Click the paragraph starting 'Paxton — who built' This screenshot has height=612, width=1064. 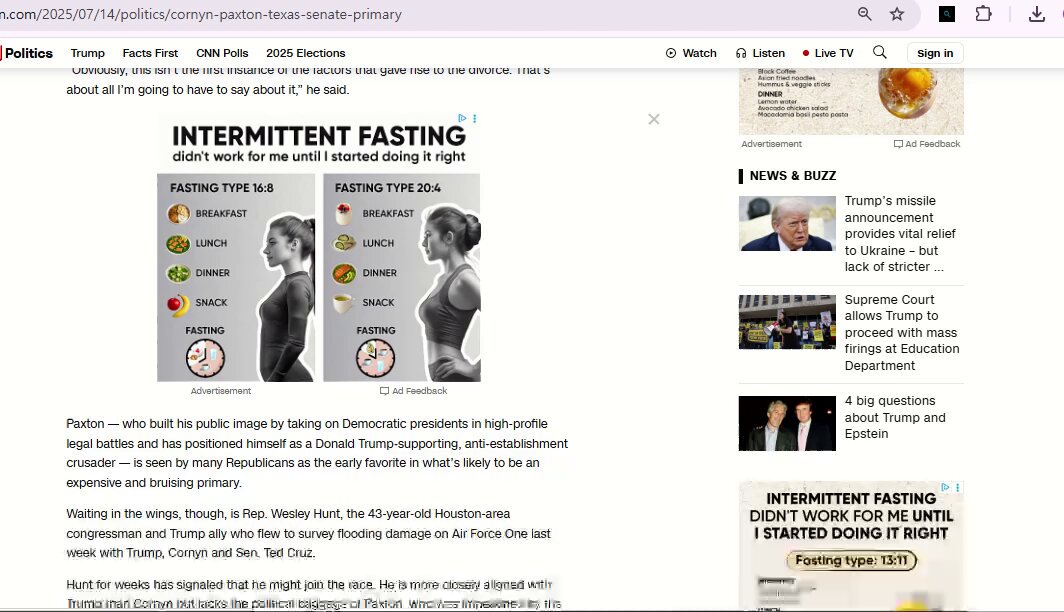pos(317,453)
